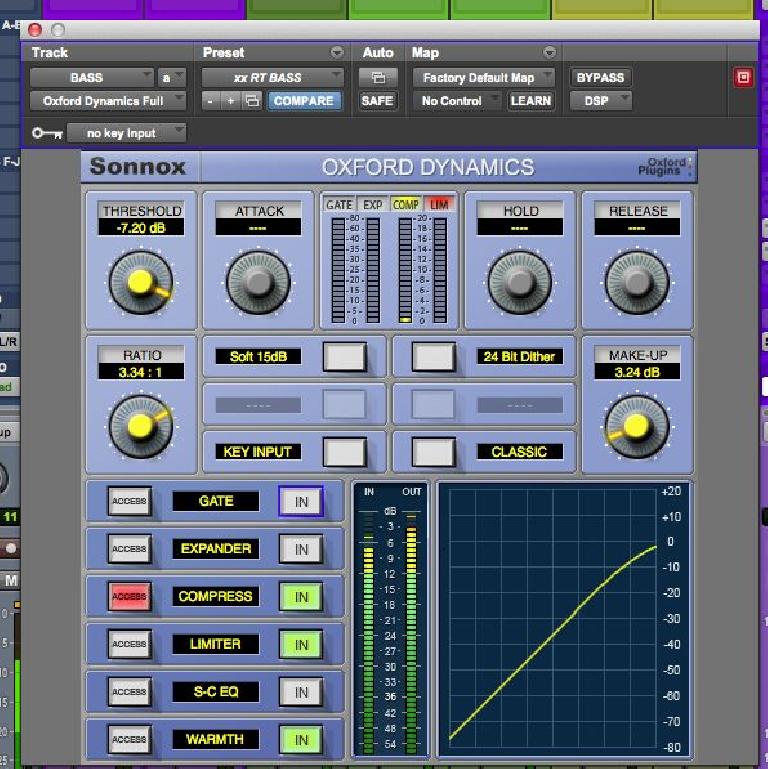Click the key input key icon
768x769 pixels.
tap(47, 133)
